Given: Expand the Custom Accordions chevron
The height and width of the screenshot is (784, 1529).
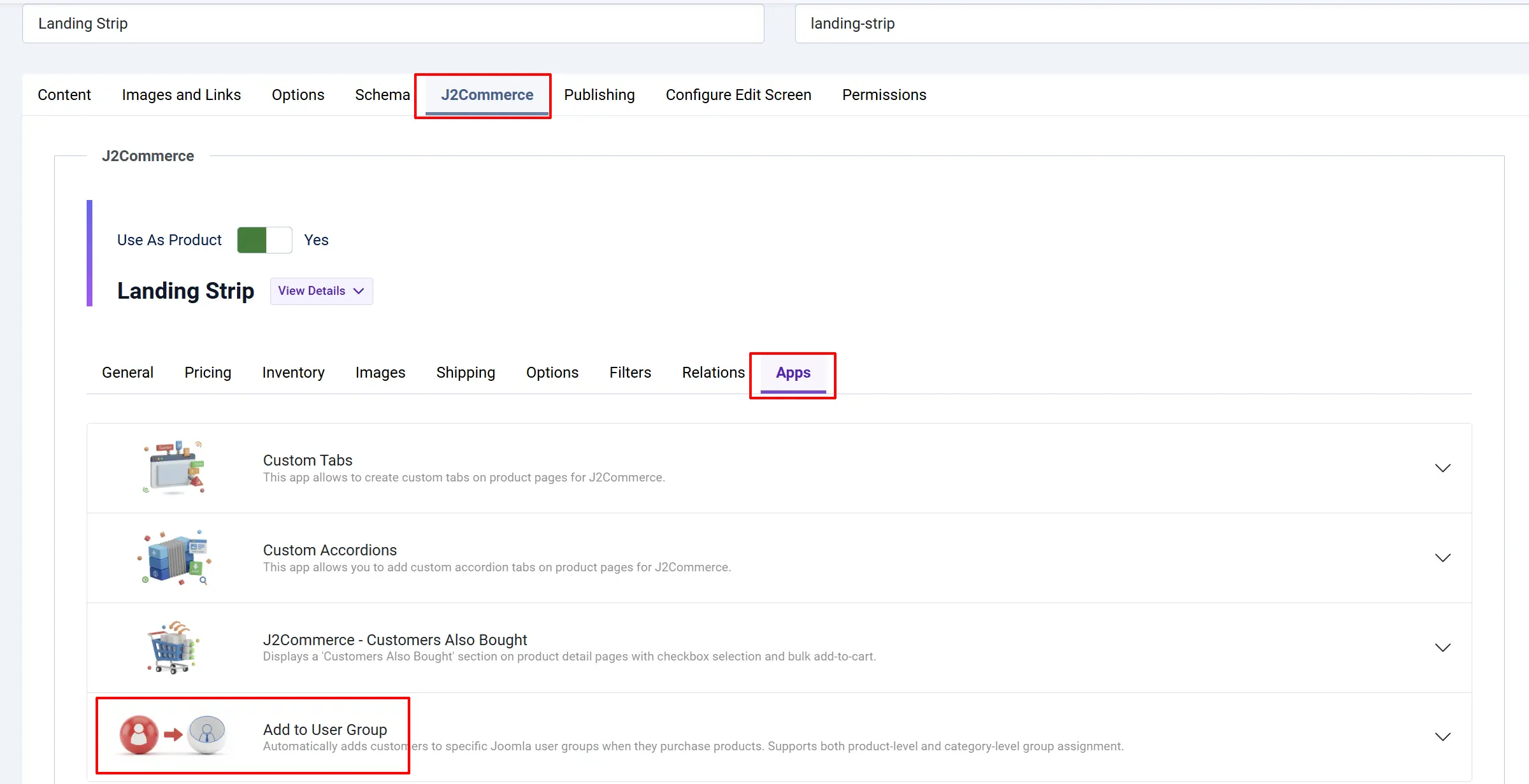Looking at the screenshot, I should pyautogui.click(x=1442, y=558).
